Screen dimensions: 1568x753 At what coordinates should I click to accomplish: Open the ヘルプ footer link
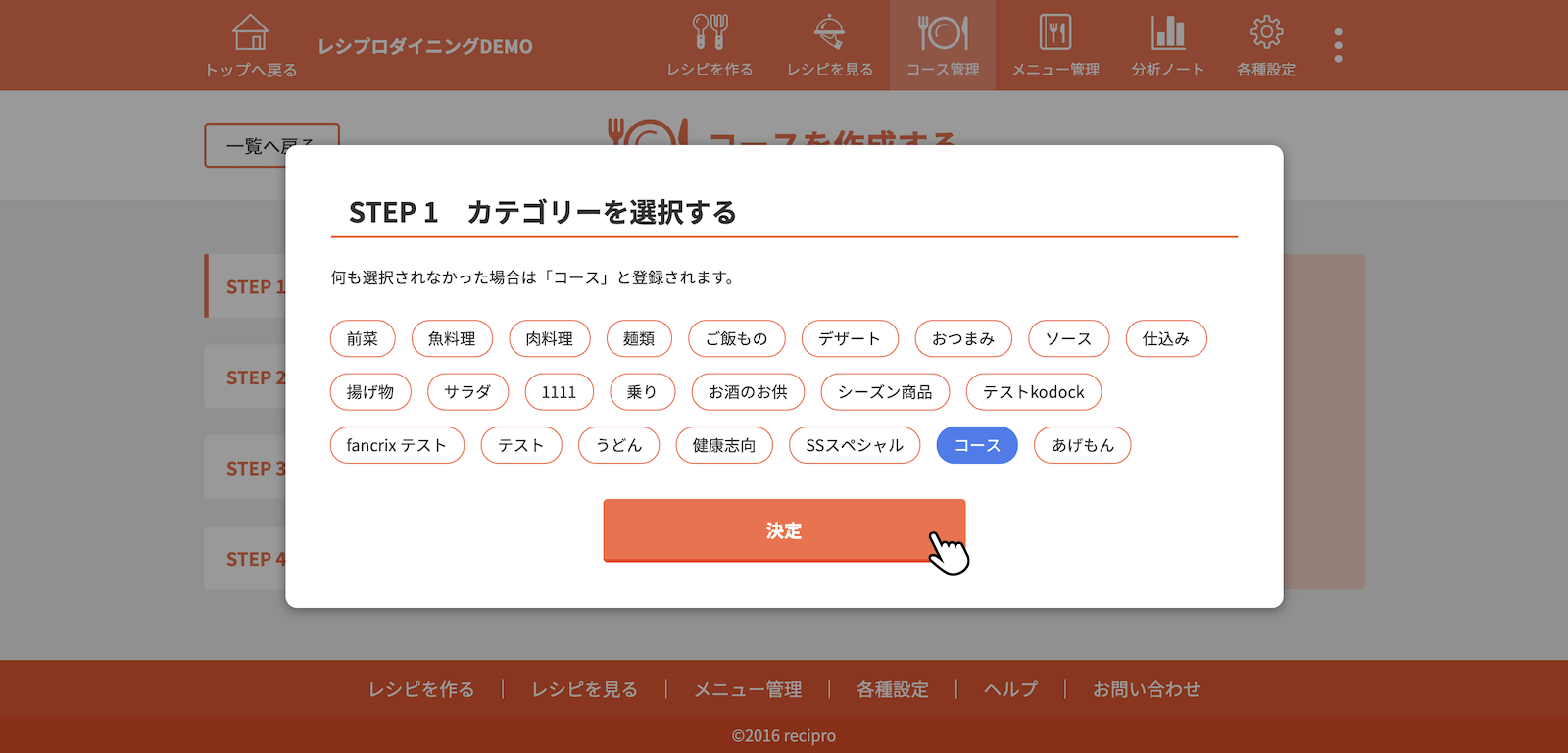pyautogui.click(x=1010, y=689)
